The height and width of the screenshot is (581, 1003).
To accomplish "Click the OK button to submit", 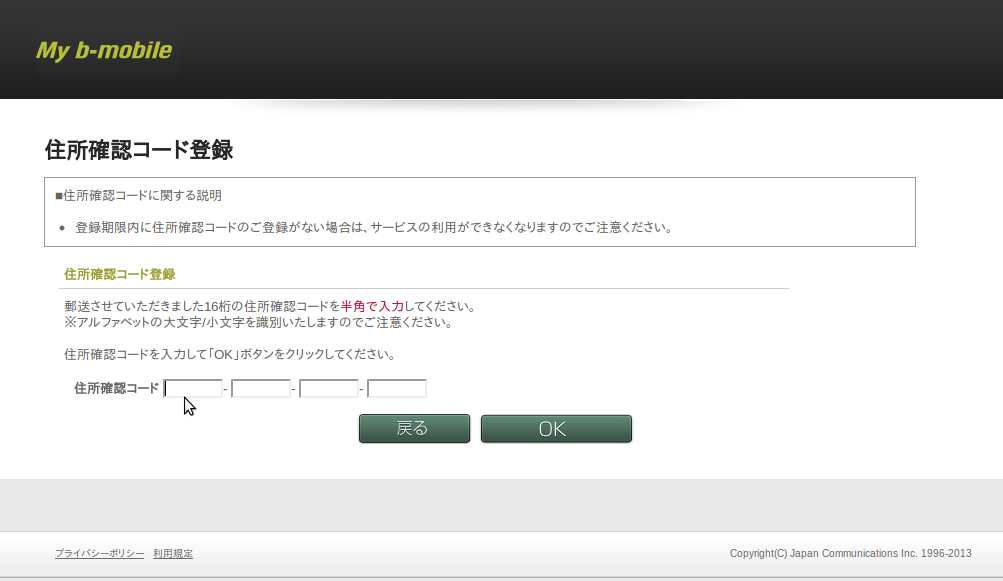I will coord(556,429).
